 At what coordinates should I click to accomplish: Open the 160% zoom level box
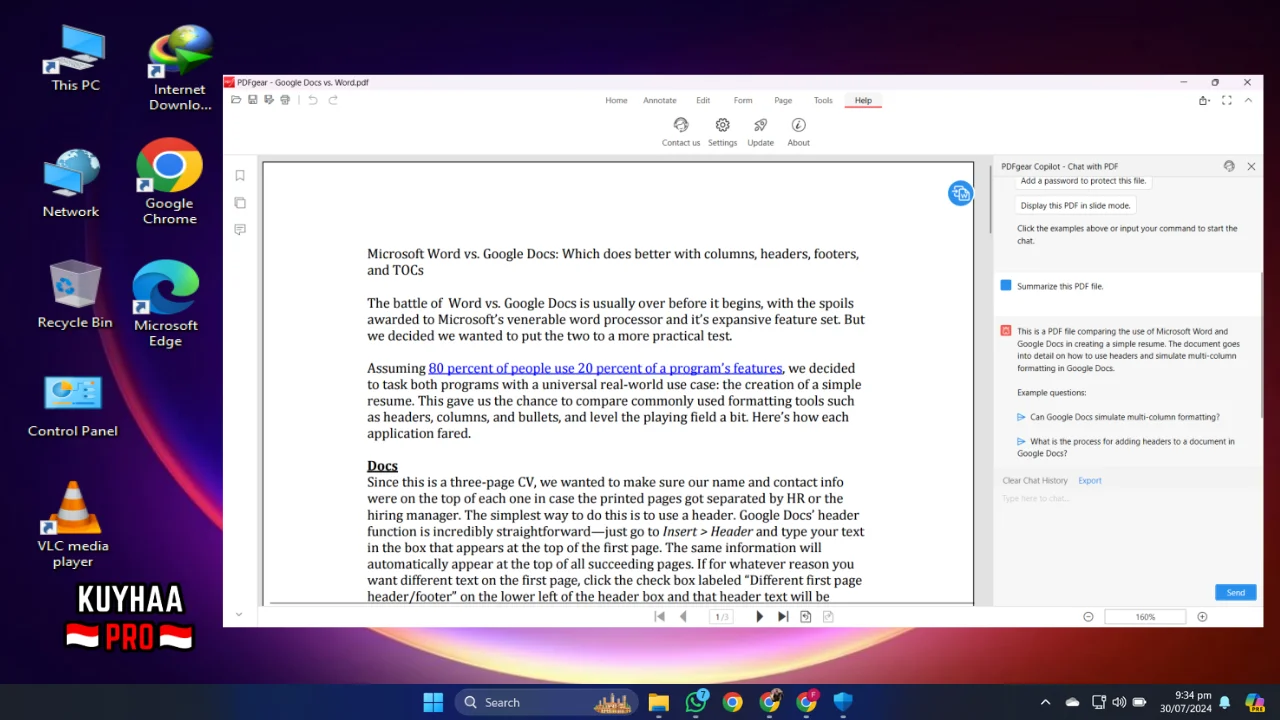click(1145, 617)
